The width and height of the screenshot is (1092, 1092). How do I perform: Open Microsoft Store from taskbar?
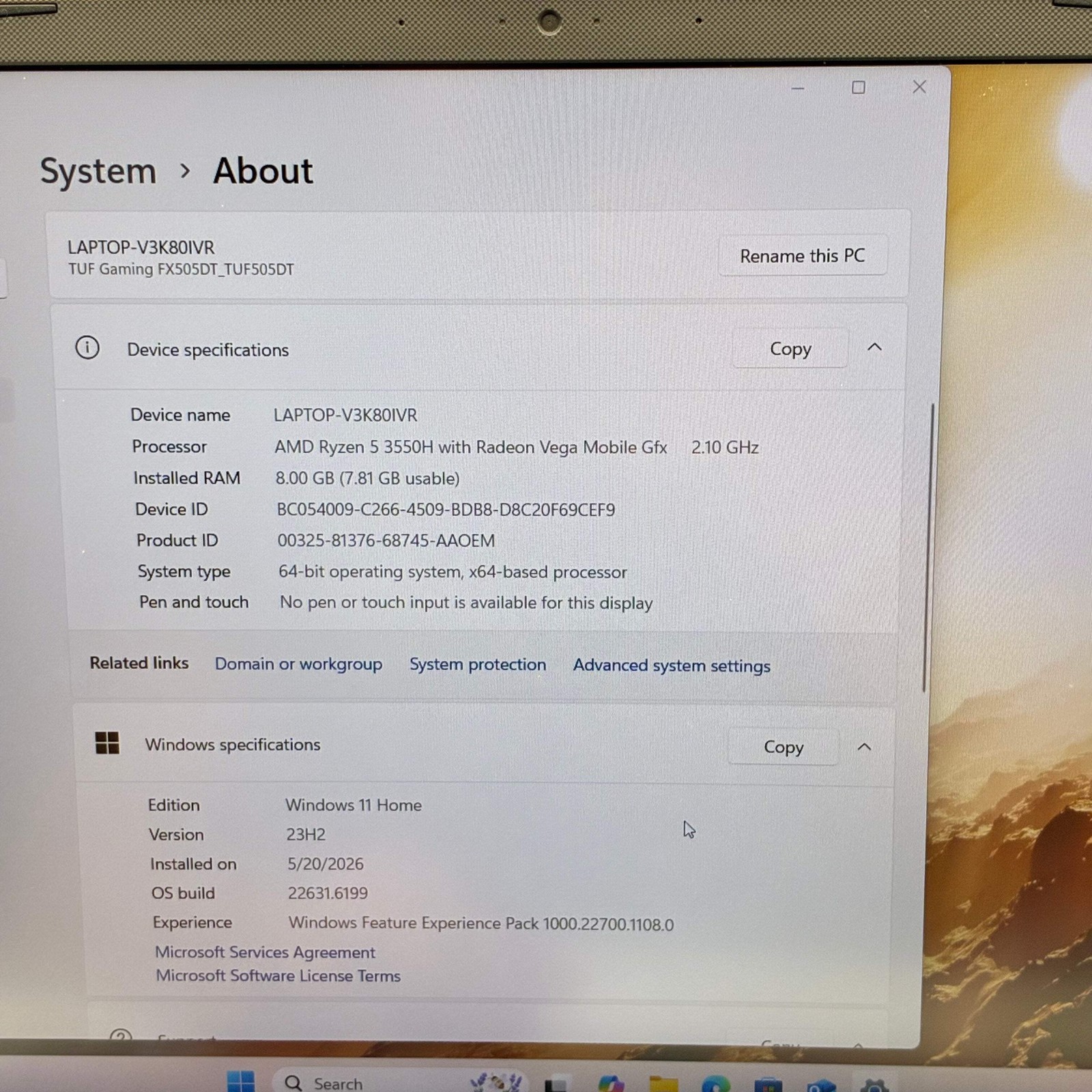[768, 1084]
